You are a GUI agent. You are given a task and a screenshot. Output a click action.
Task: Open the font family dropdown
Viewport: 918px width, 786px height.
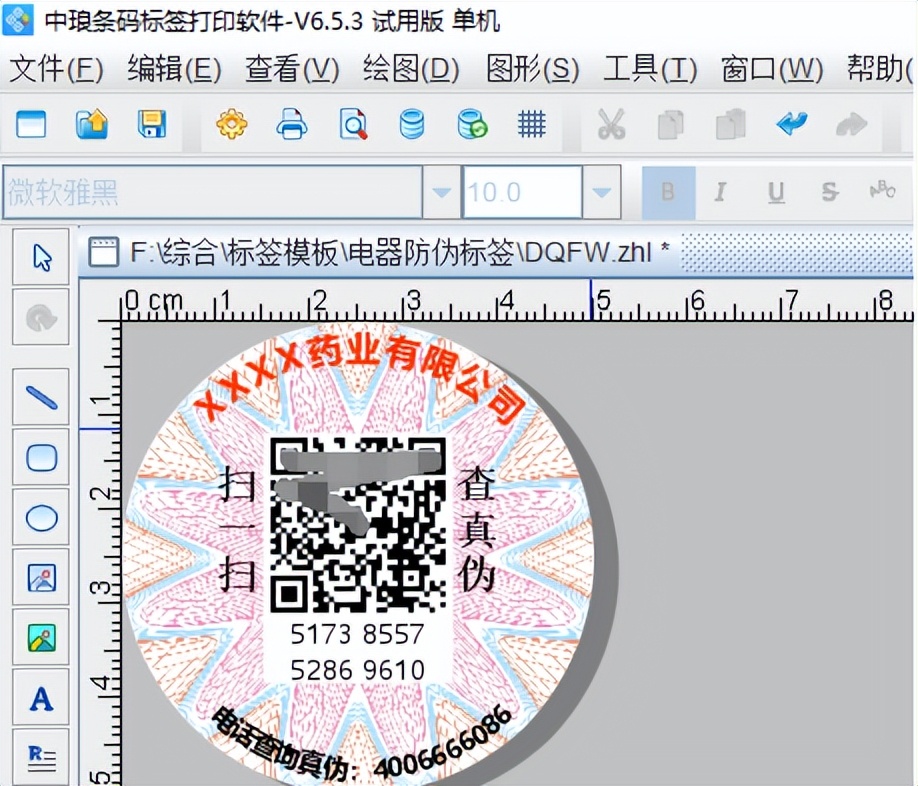point(440,192)
